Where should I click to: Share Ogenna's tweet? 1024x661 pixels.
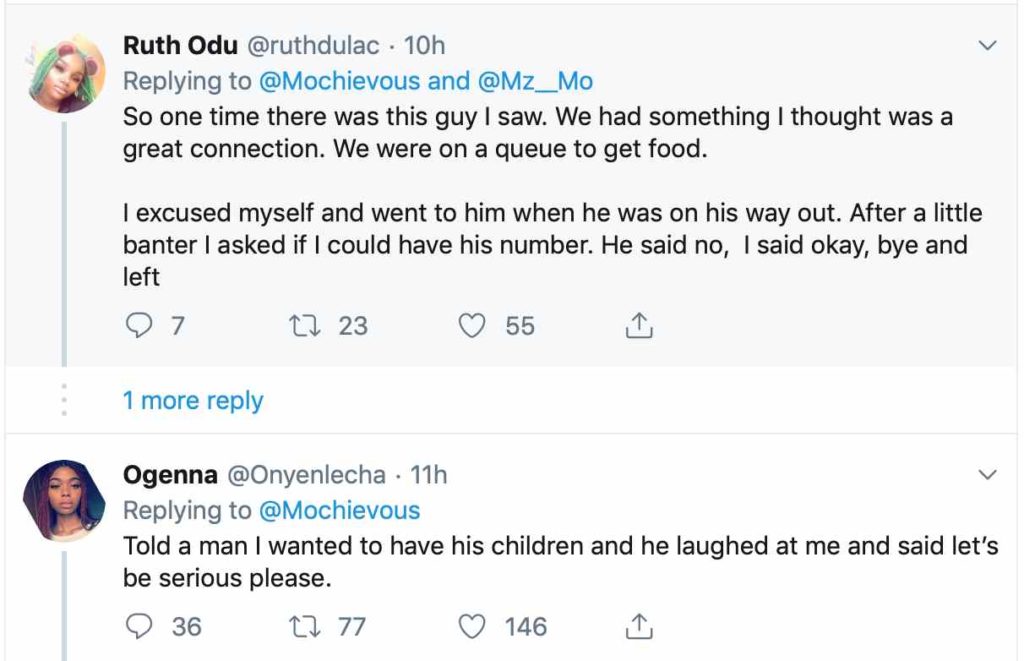[638, 626]
